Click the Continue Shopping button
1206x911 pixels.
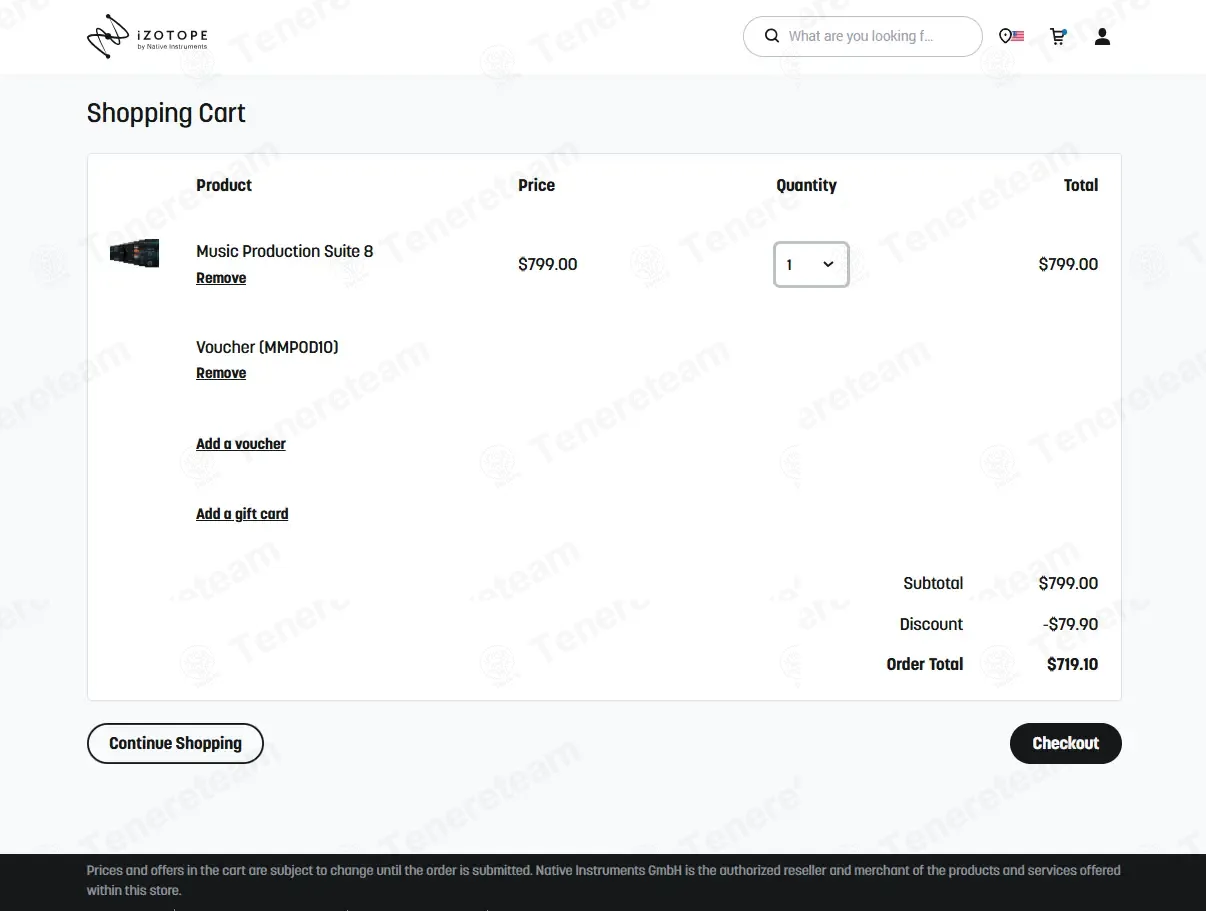tap(175, 743)
